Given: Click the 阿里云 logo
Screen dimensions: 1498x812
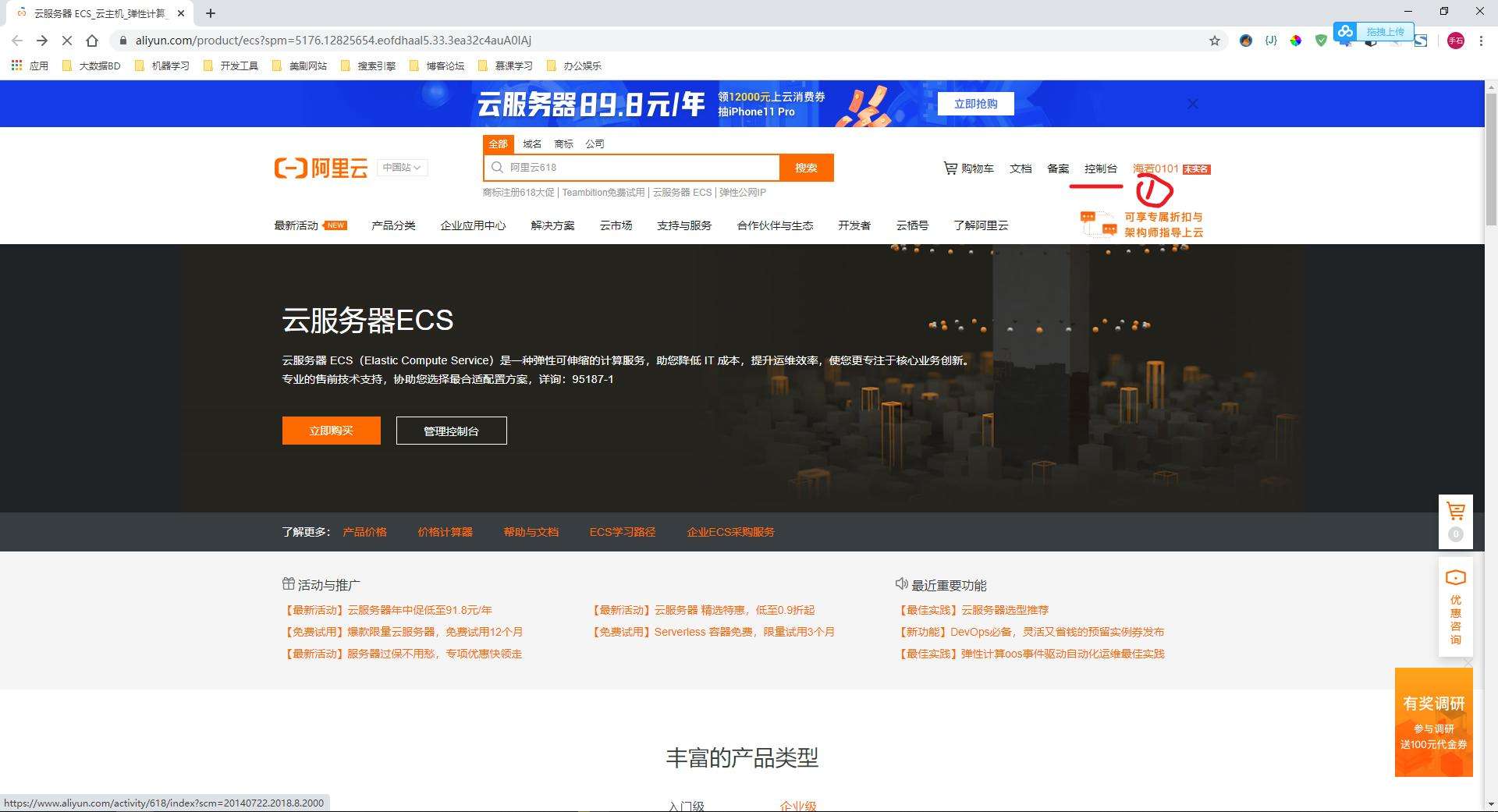Looking at the screenshot, I should 321,168.
